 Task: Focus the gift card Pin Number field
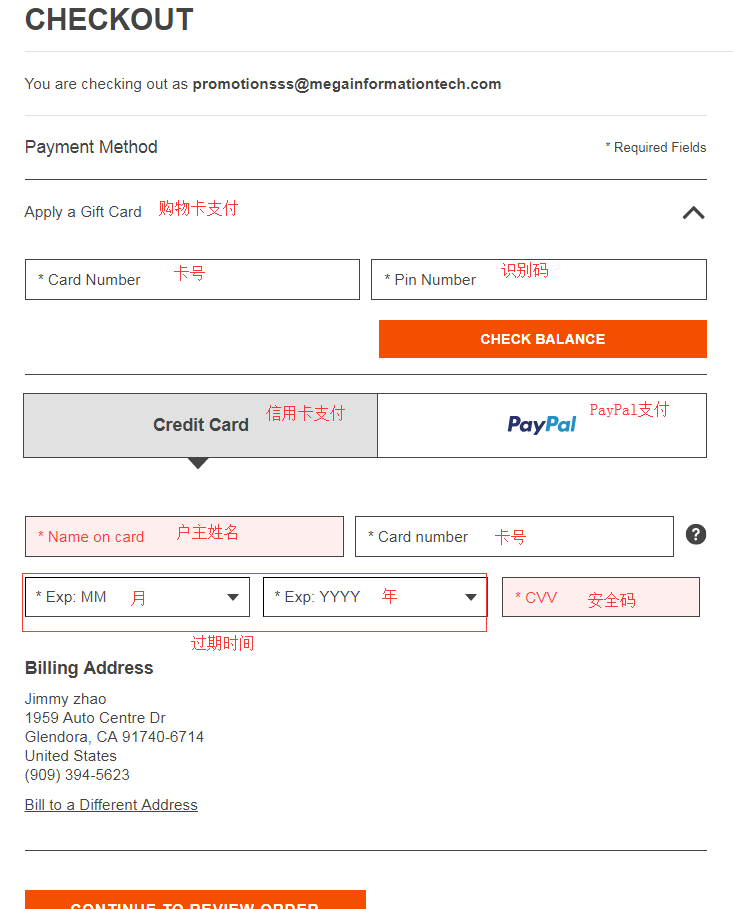538,280
